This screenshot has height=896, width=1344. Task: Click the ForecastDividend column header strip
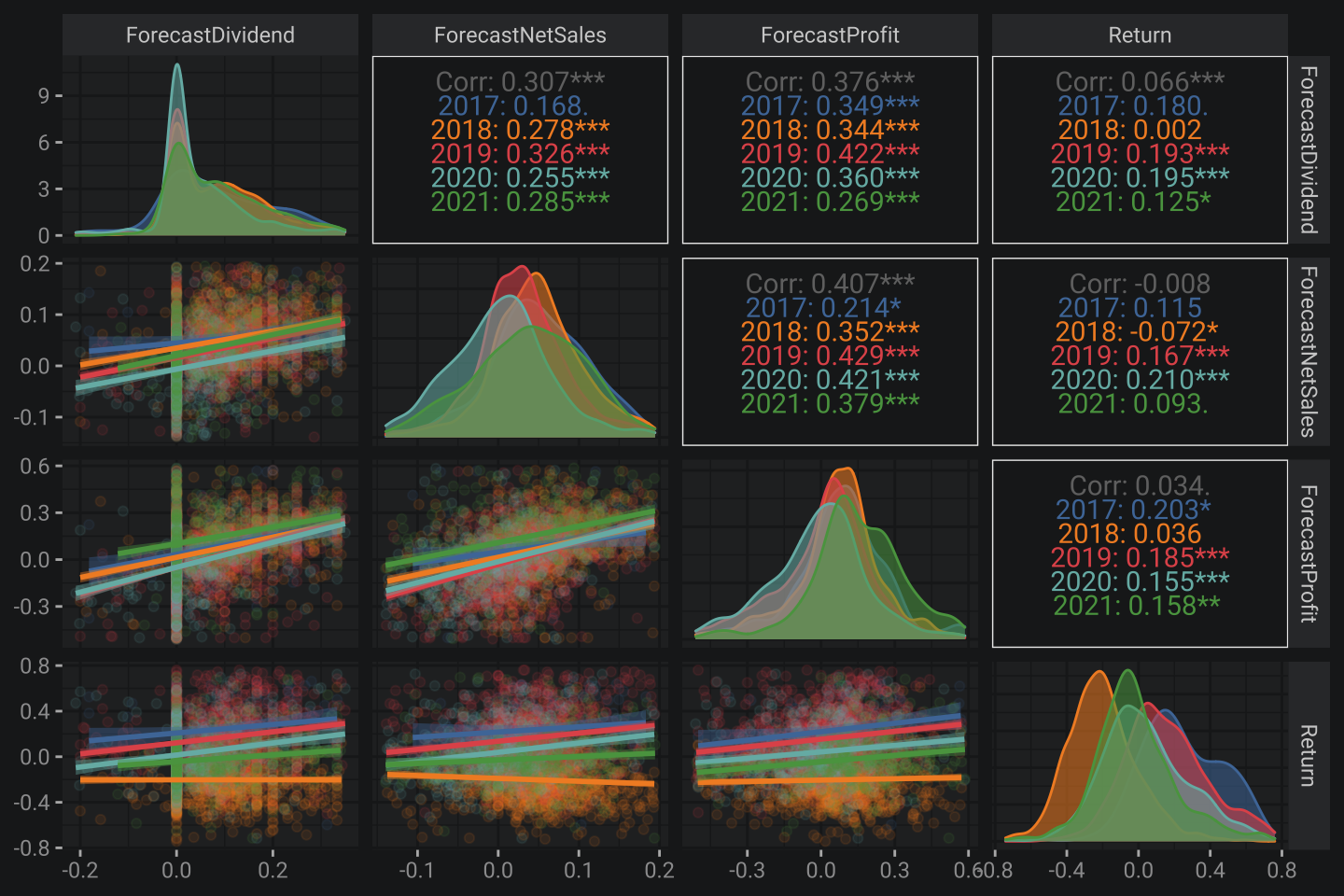pyautogui.click(x=210, y=35)
